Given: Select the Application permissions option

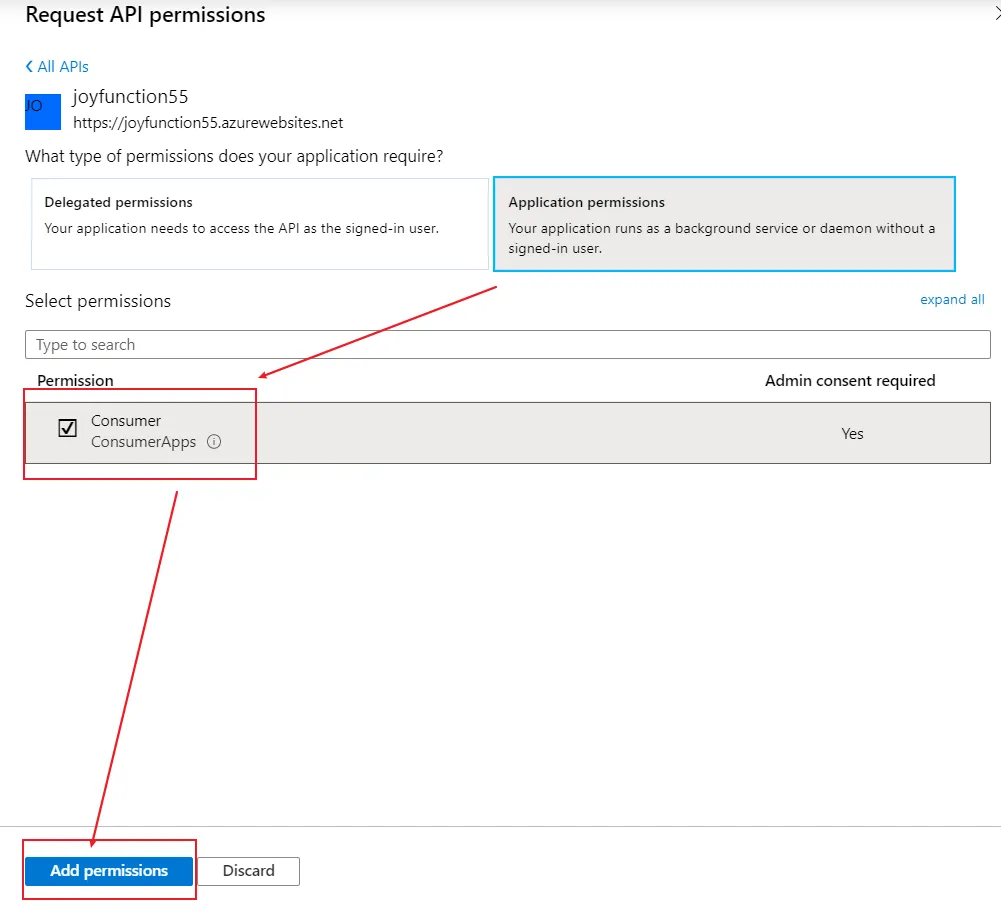Looking at the screenshot, I should (724, 224).
